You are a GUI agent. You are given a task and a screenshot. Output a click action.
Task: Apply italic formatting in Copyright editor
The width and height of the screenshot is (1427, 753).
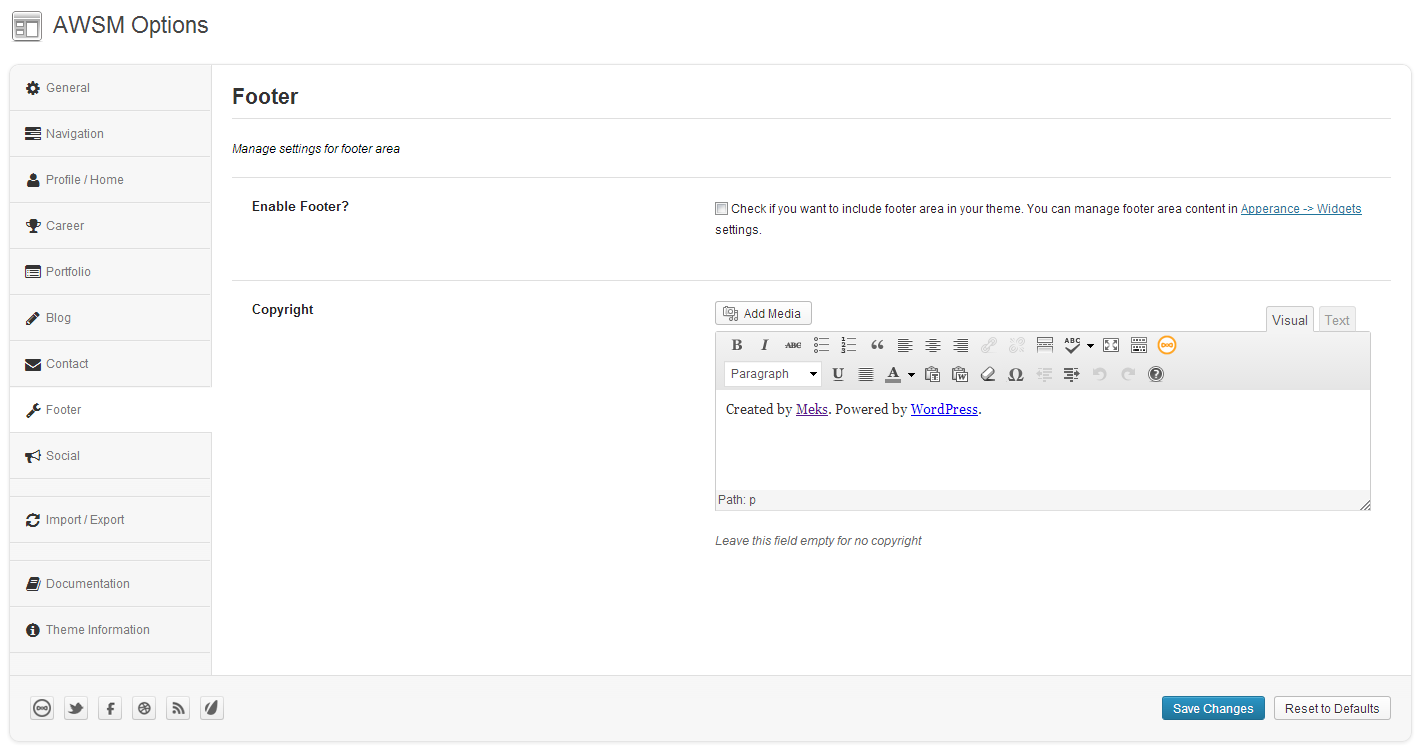click(765, 345)
